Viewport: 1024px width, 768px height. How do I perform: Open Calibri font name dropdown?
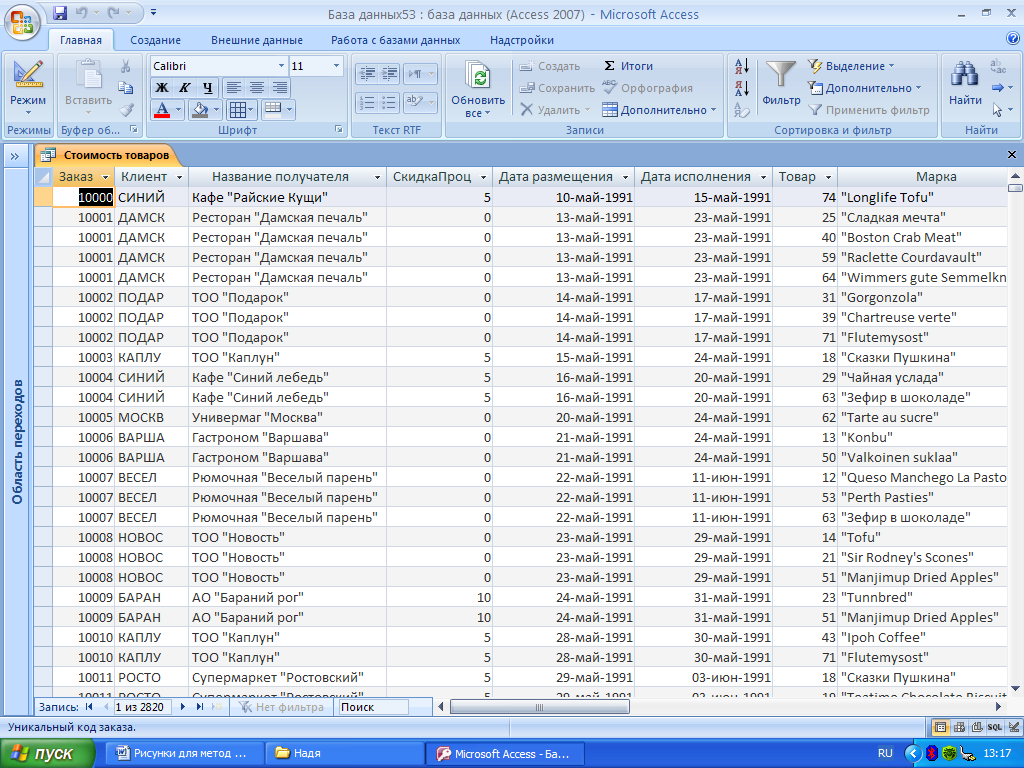pos(281,66)
